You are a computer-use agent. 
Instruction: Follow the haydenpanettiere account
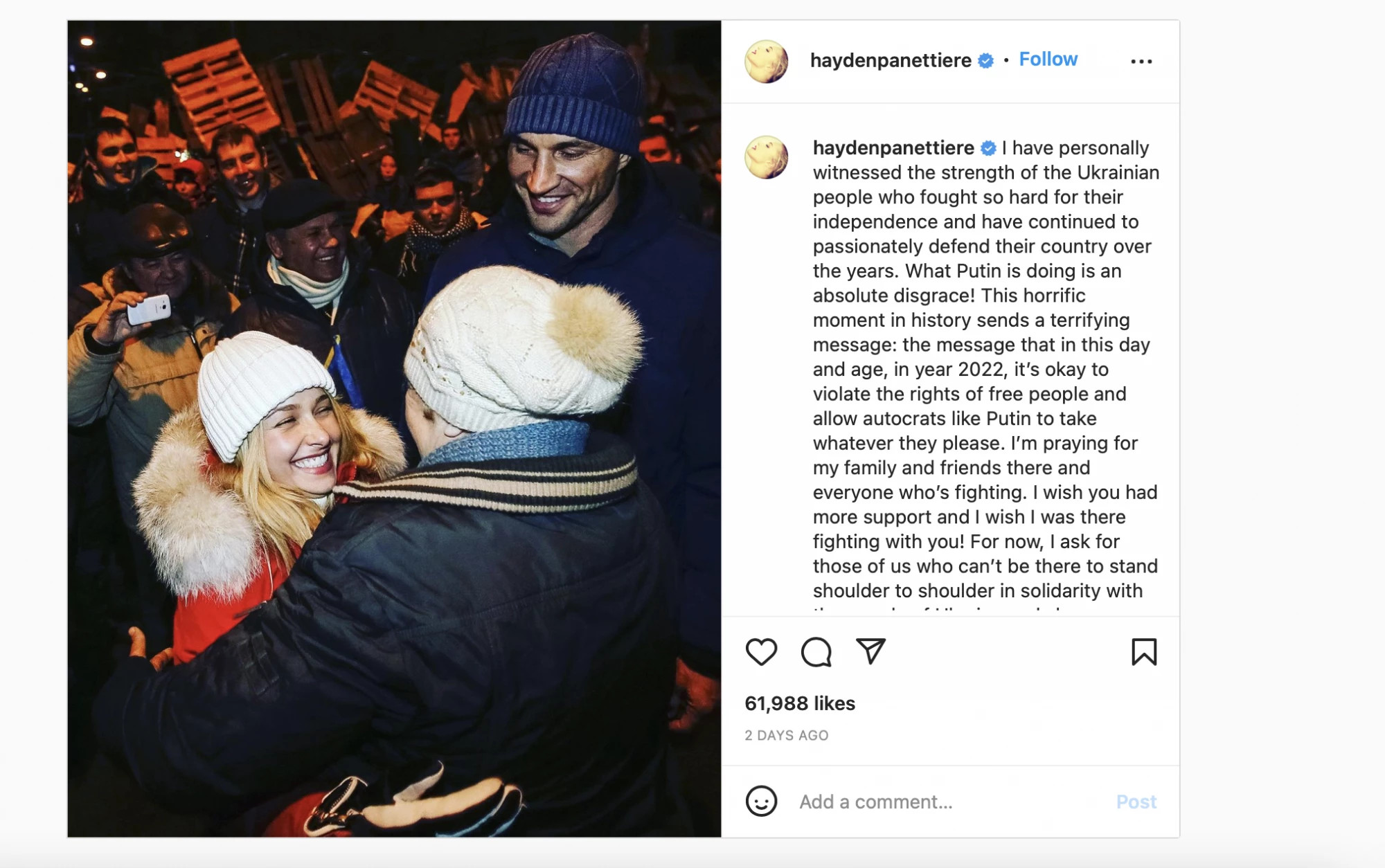click(1048, 60)
